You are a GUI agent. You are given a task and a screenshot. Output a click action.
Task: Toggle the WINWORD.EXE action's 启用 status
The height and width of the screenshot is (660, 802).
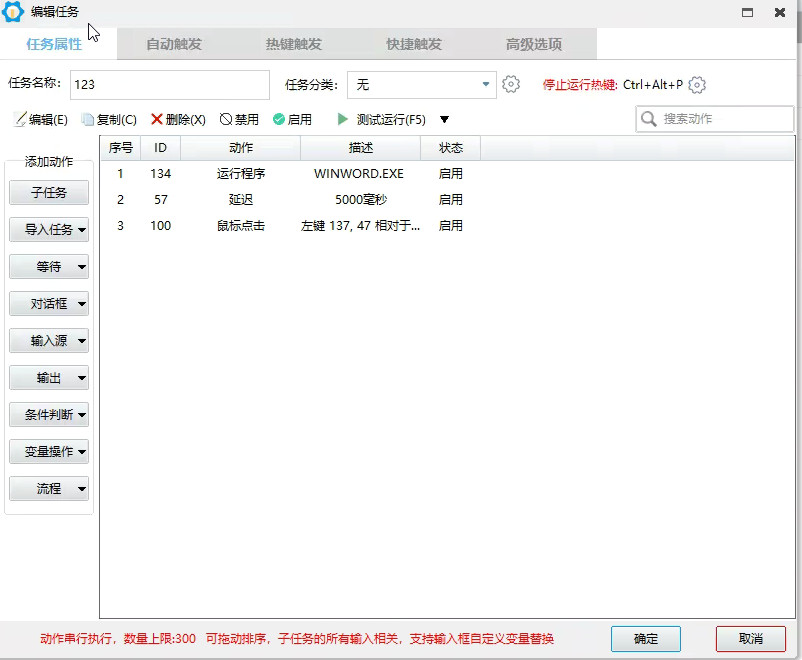pyautogui.click(x=451, y=173)
